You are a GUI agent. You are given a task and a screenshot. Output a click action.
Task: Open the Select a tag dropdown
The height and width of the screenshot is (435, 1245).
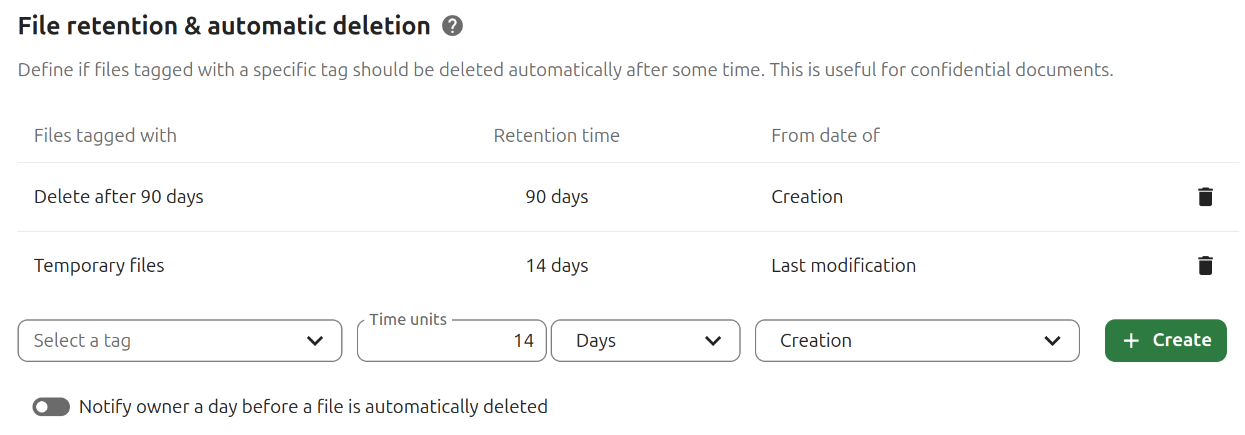[173, 341]
